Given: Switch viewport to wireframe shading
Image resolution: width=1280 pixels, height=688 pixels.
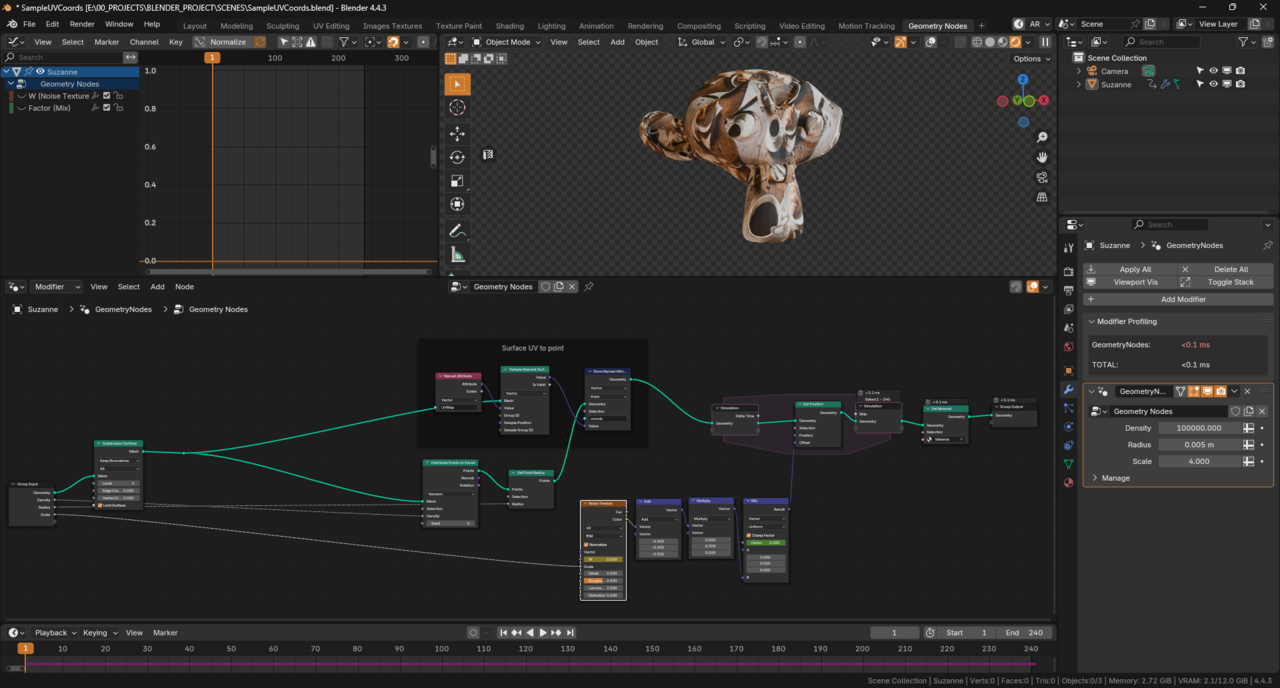Looking at the screenshot, I should pos(977,42).
